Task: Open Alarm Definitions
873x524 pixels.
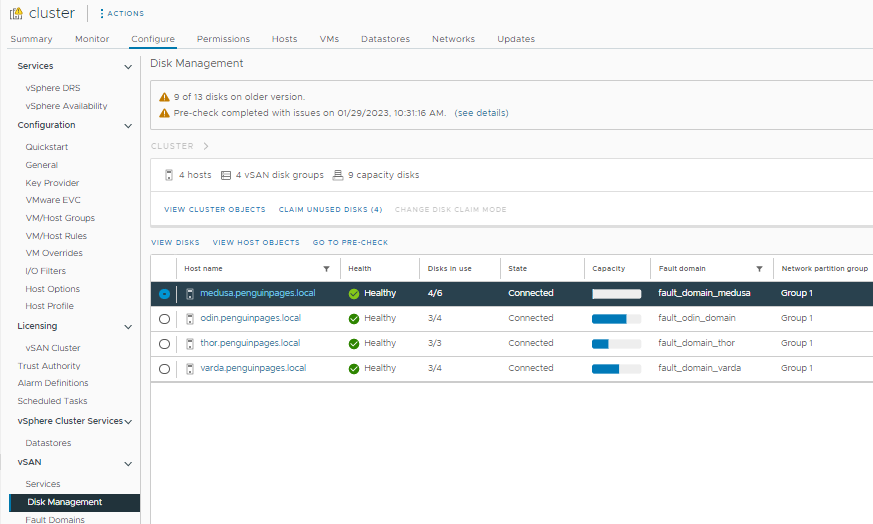Action: click(53, 383)
